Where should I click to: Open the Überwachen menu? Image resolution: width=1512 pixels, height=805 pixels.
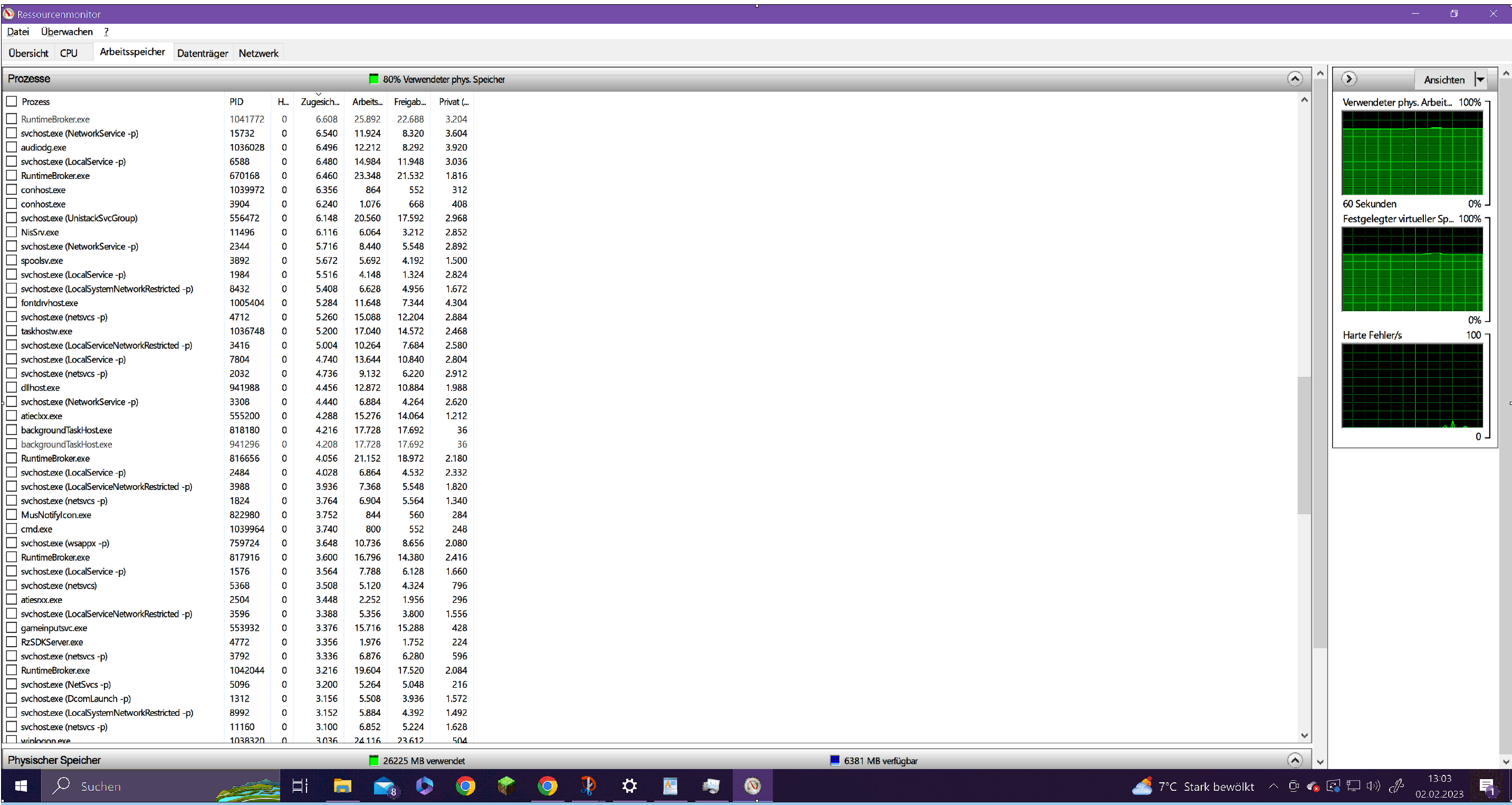[67, 32]
